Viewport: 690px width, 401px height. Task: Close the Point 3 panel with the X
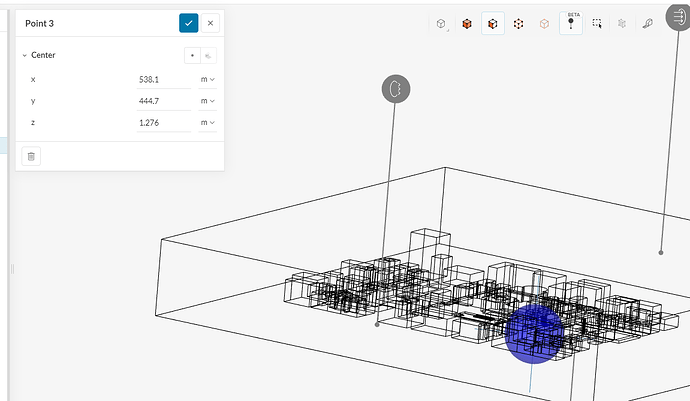pos(210,23)
